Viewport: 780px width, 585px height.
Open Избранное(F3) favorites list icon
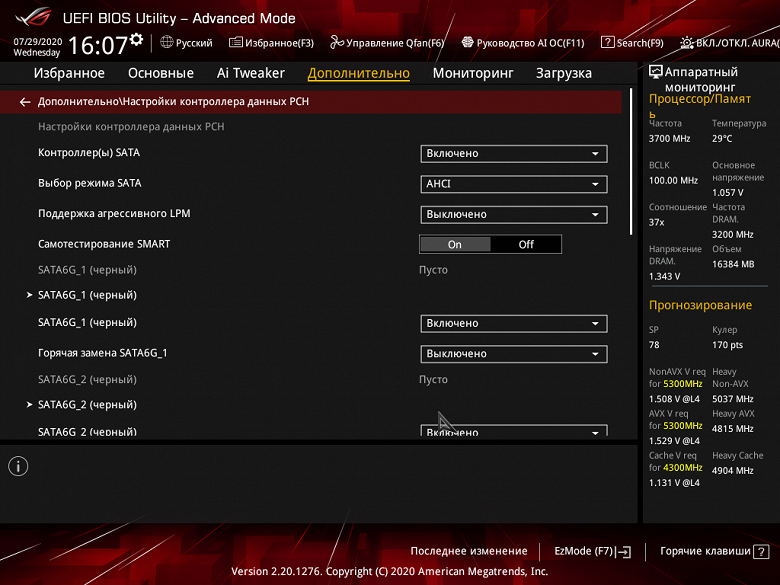(235, 42)
